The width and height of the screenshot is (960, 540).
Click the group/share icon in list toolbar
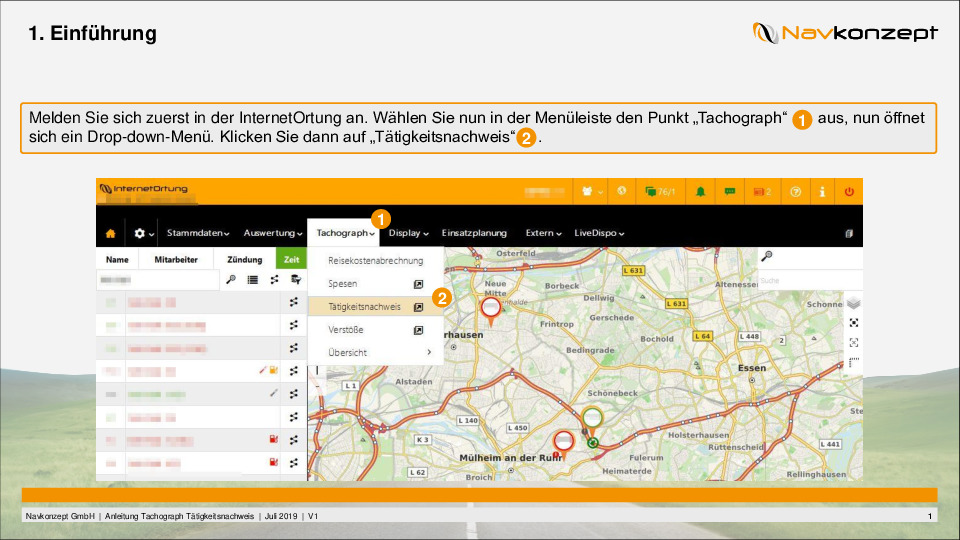(x=274, y=280)
